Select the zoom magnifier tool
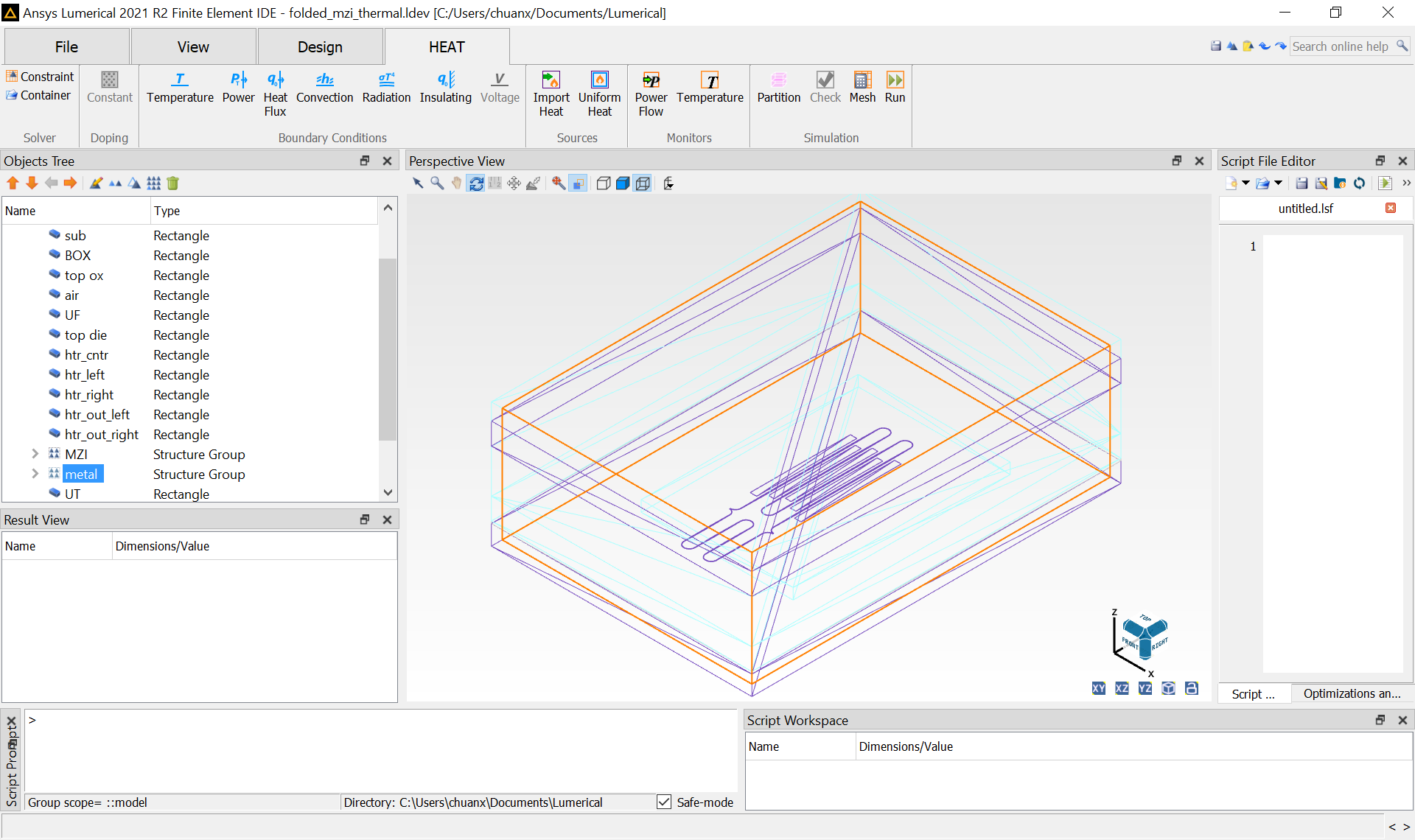 [437, 183]
